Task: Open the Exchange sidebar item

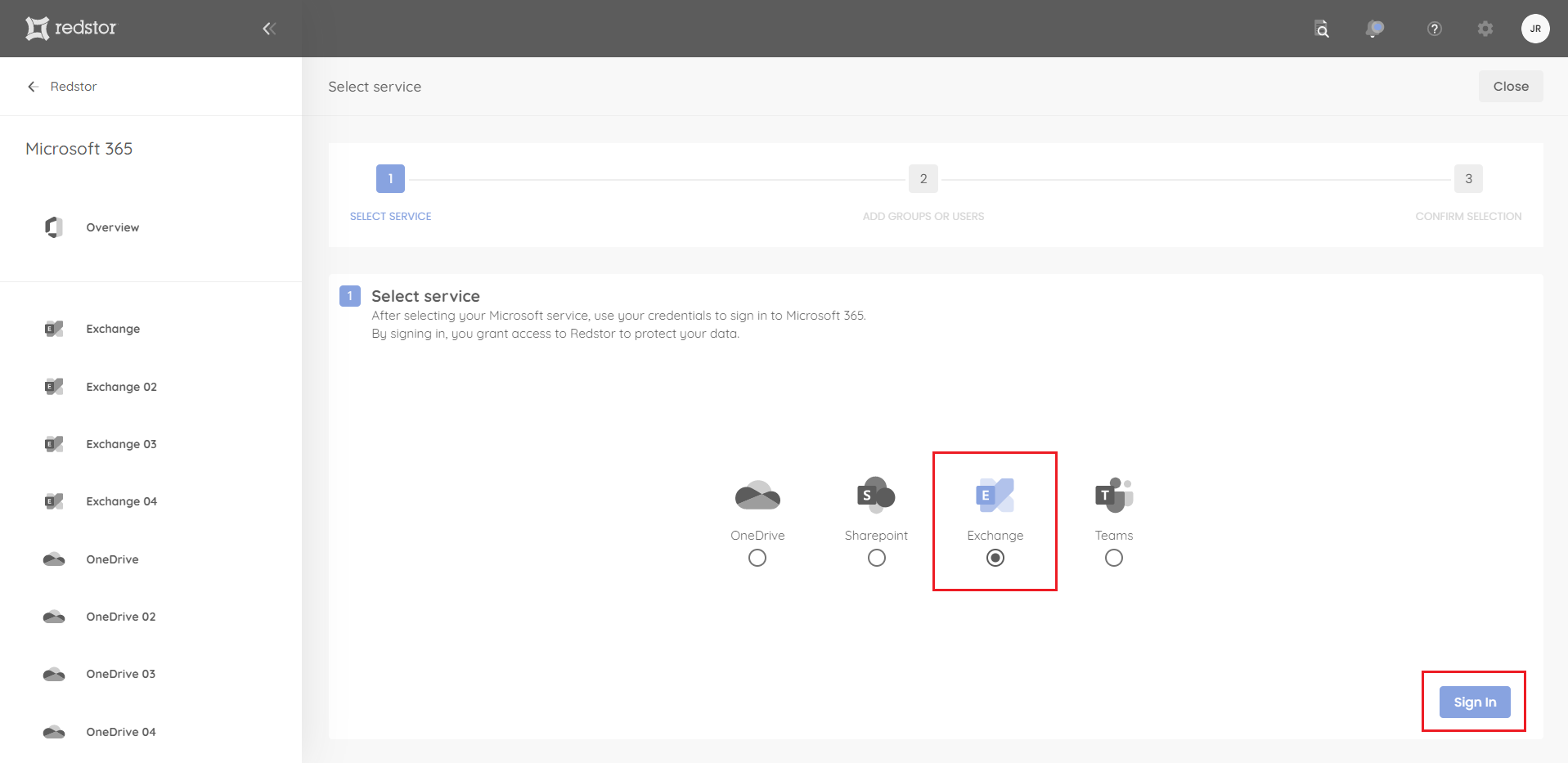Action: tap(113, 329)
